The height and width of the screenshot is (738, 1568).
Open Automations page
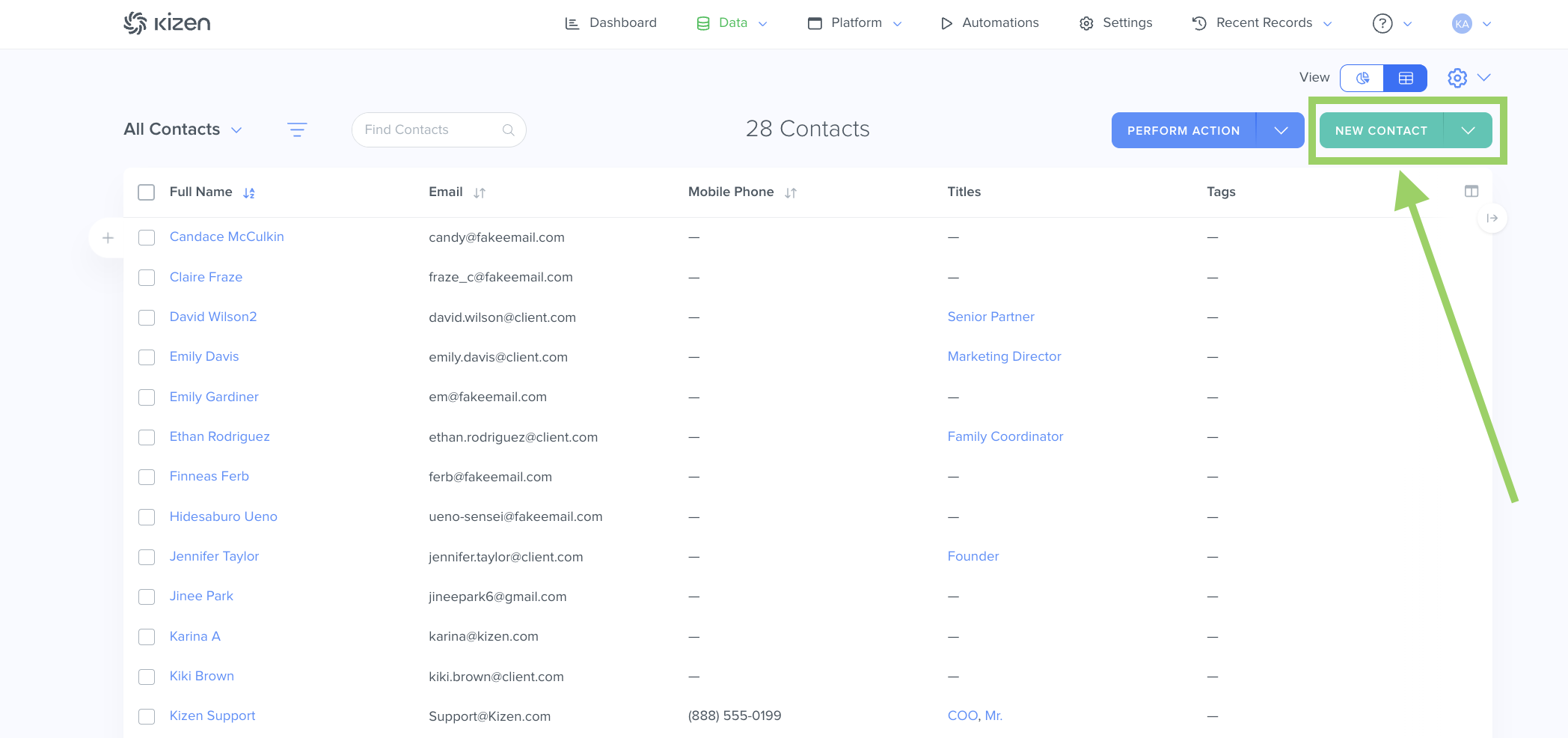point(1000,23)
